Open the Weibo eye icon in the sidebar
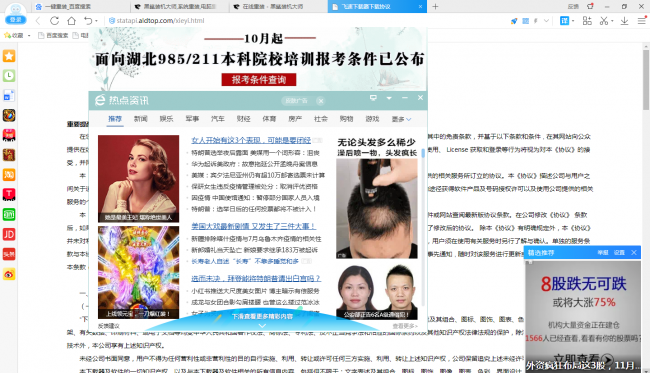This screenshot has height=373, width=650. point(9,274)
